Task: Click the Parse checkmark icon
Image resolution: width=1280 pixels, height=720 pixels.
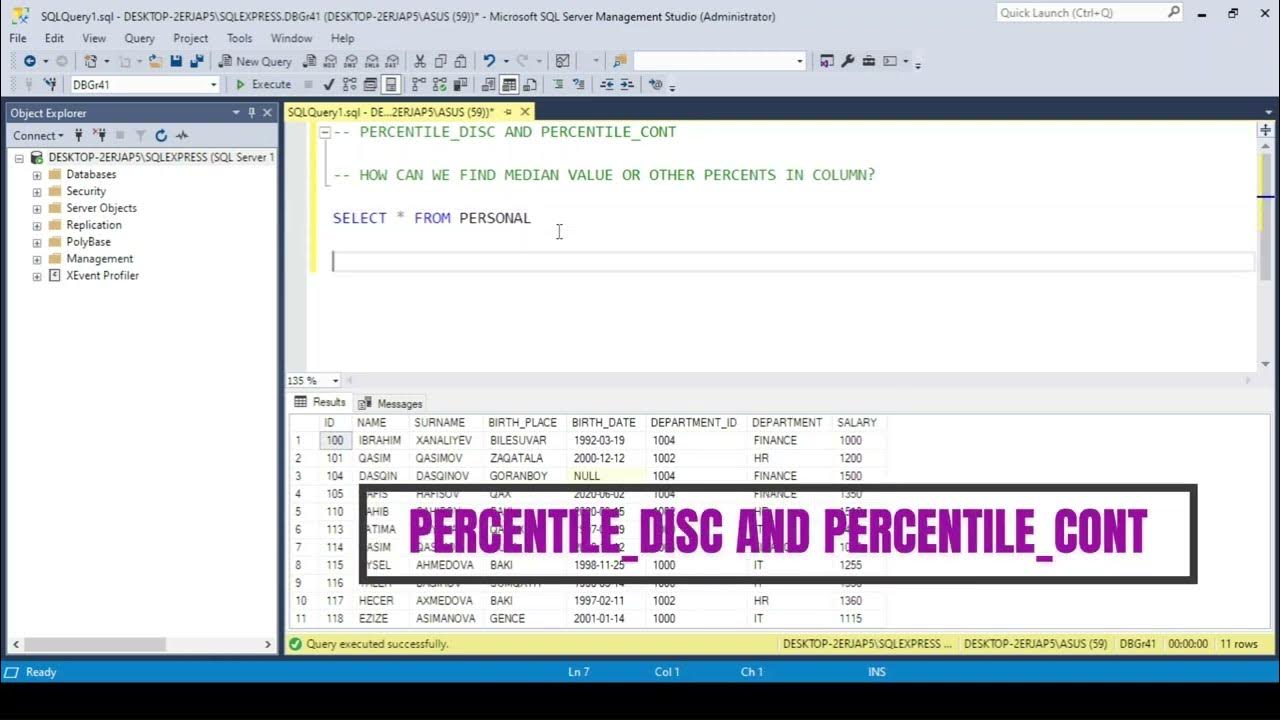Action: click(329, 85)
